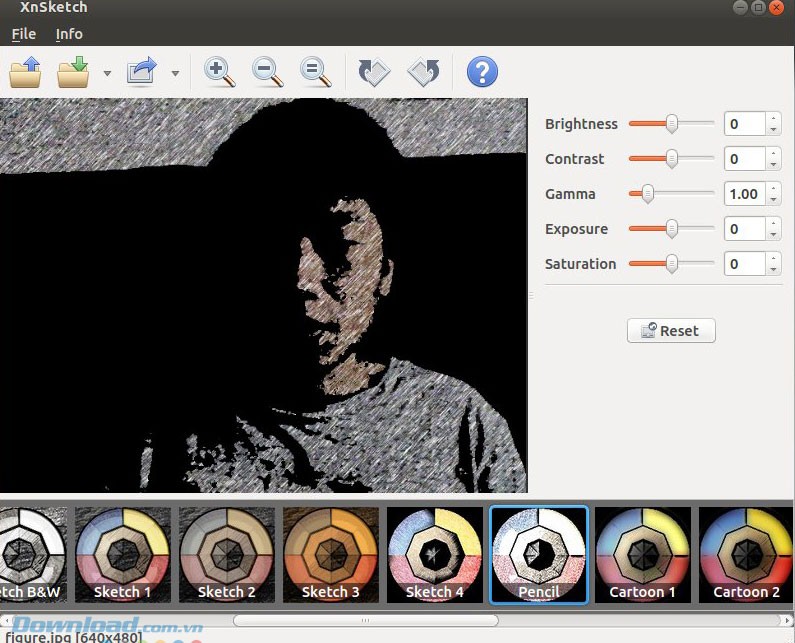Select the Sketch 1 effect thumbnail
This screenshot has width=795, height=643.
point(123,554)
